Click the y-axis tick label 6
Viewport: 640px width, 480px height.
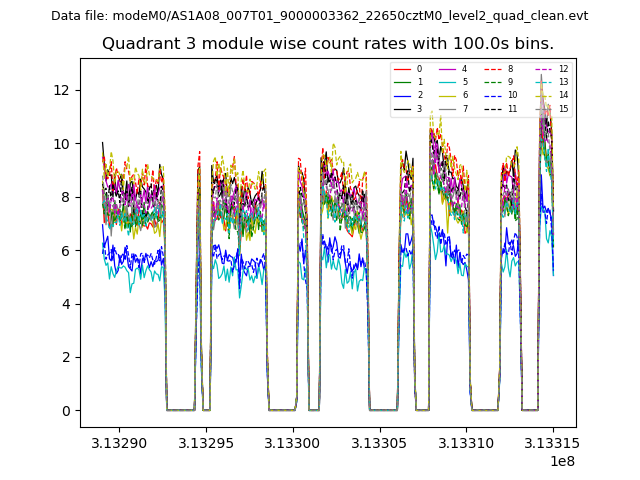click(x=67, y=250)
